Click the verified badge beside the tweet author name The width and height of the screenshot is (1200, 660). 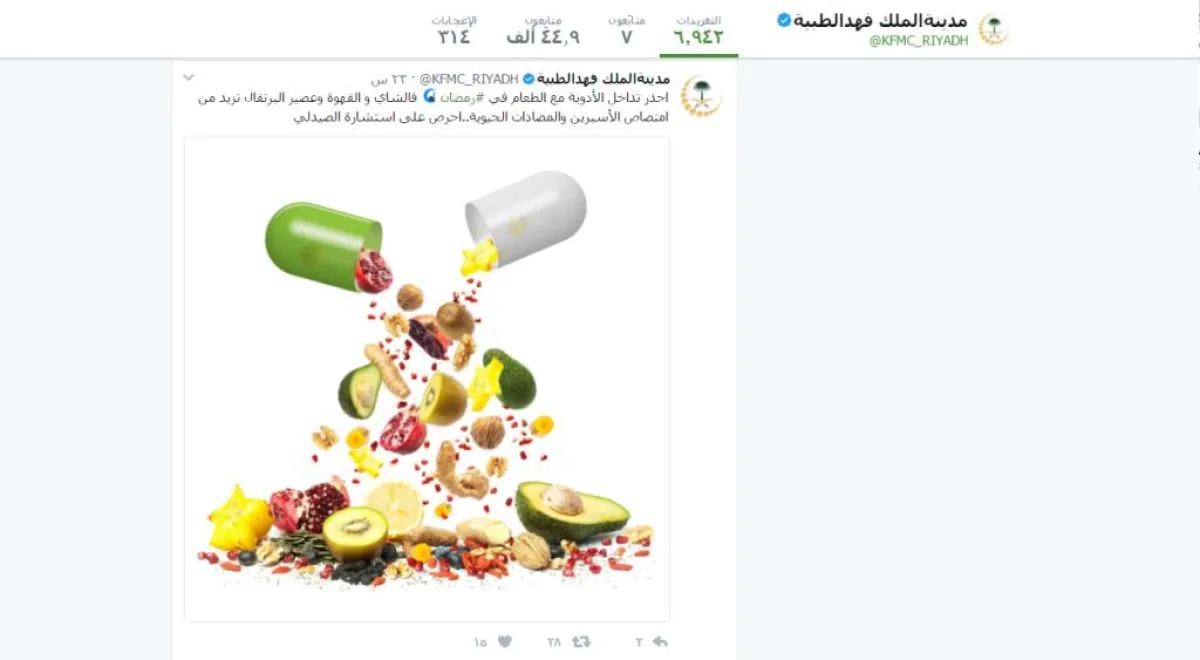tap(528, 78)
